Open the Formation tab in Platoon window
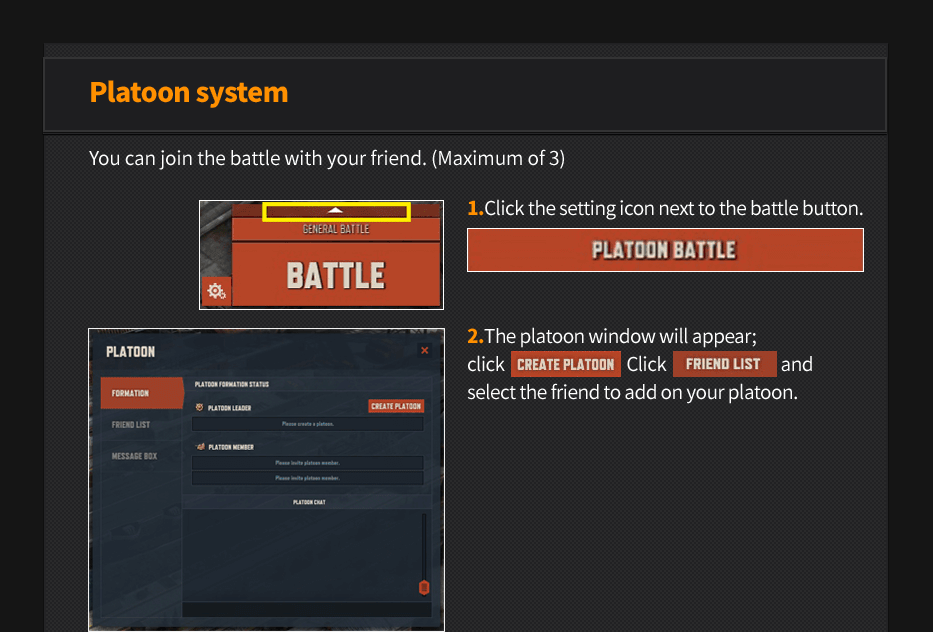Screen dimensions: 933x632 click(140, 393)
